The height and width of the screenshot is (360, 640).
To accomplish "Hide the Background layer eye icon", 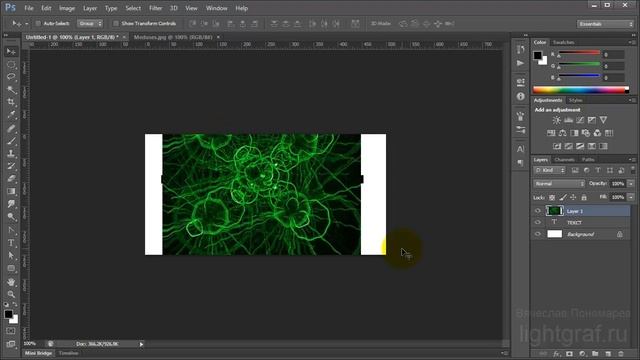I will (538, 234).
